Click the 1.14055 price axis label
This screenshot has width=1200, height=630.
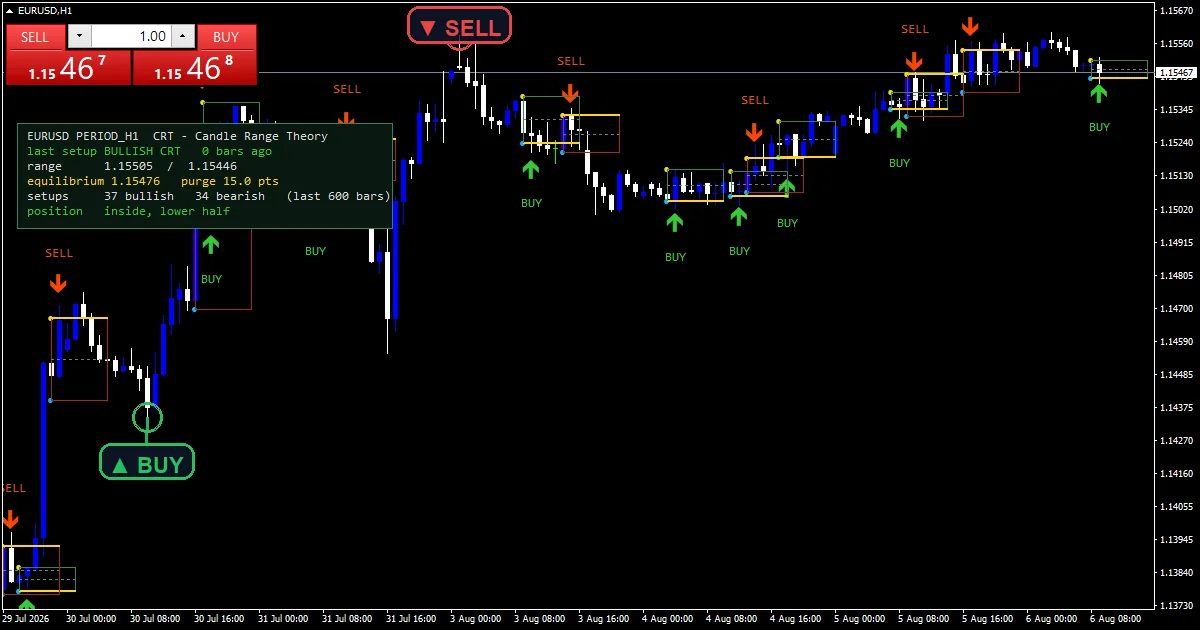(1175, 506)
